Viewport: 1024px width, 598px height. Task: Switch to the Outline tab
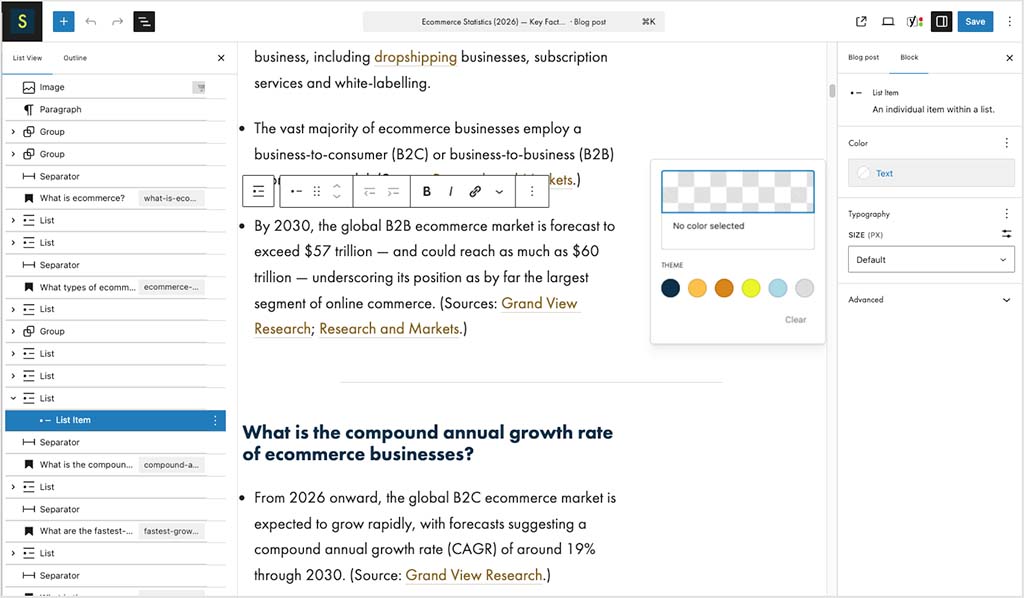(x=75, y=58)
